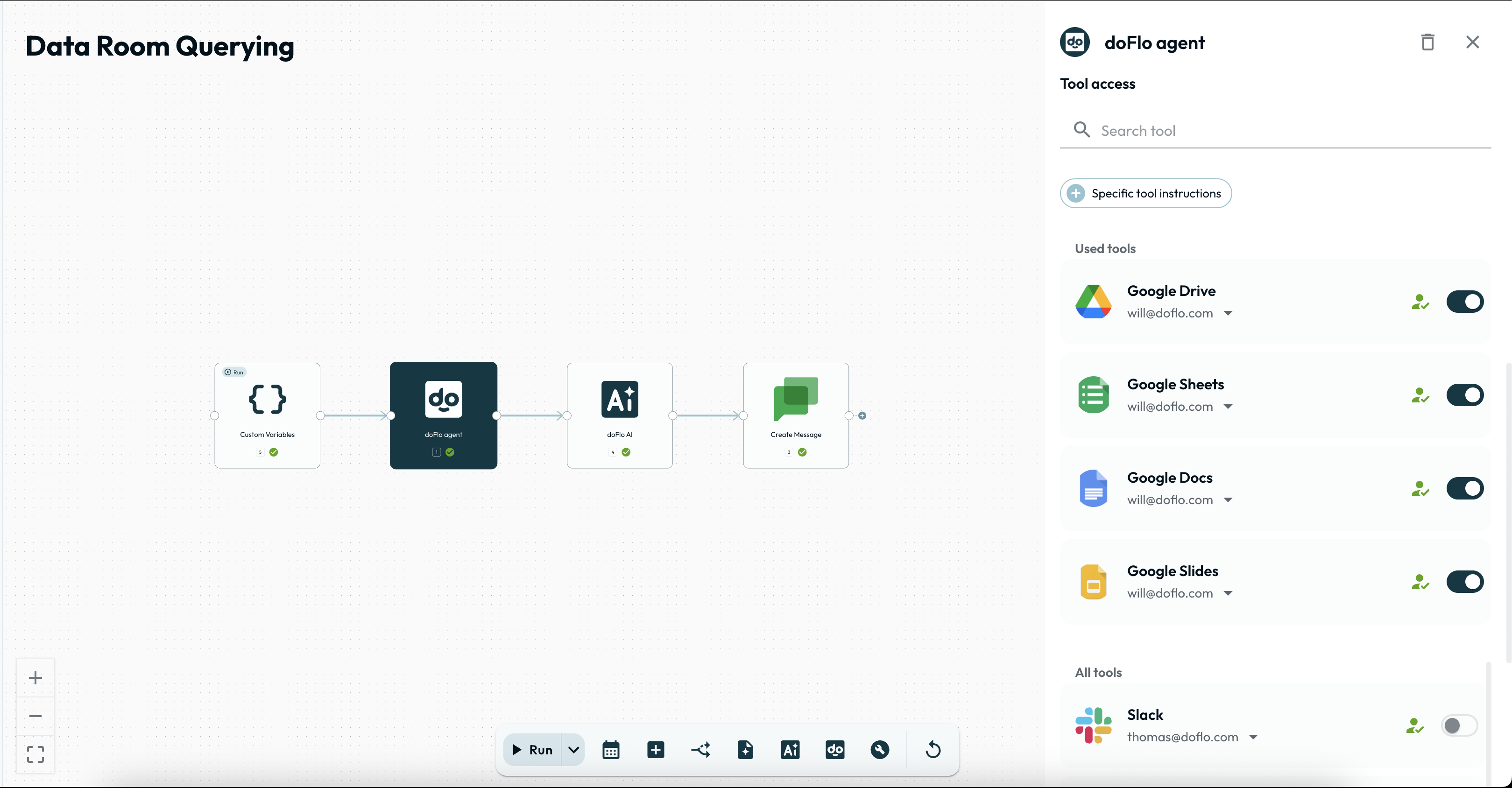Turn off Google Sheets tool access
The image size is (1512, 788).
point(1464,395)
